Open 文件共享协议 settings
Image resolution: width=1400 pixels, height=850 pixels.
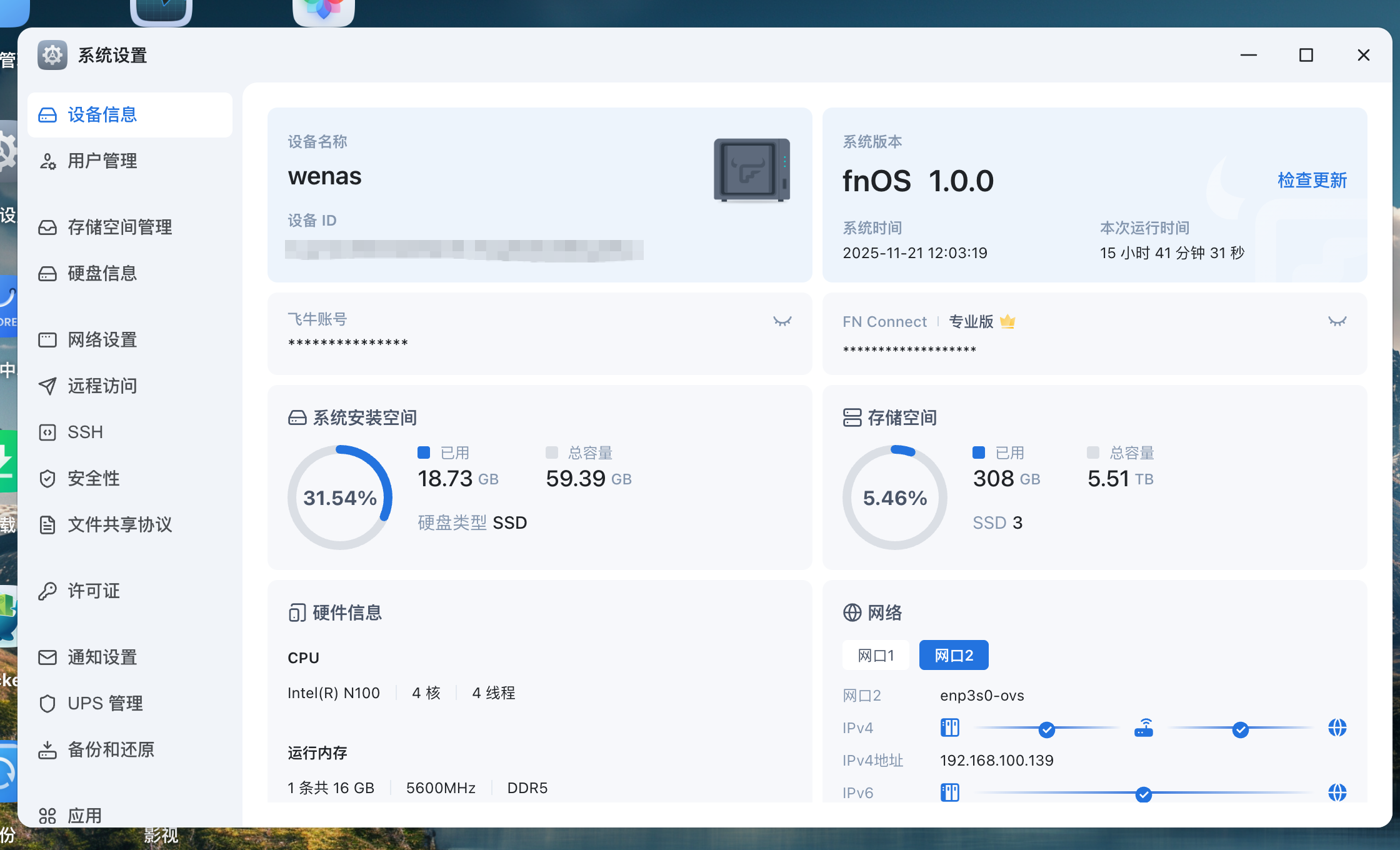120,525
